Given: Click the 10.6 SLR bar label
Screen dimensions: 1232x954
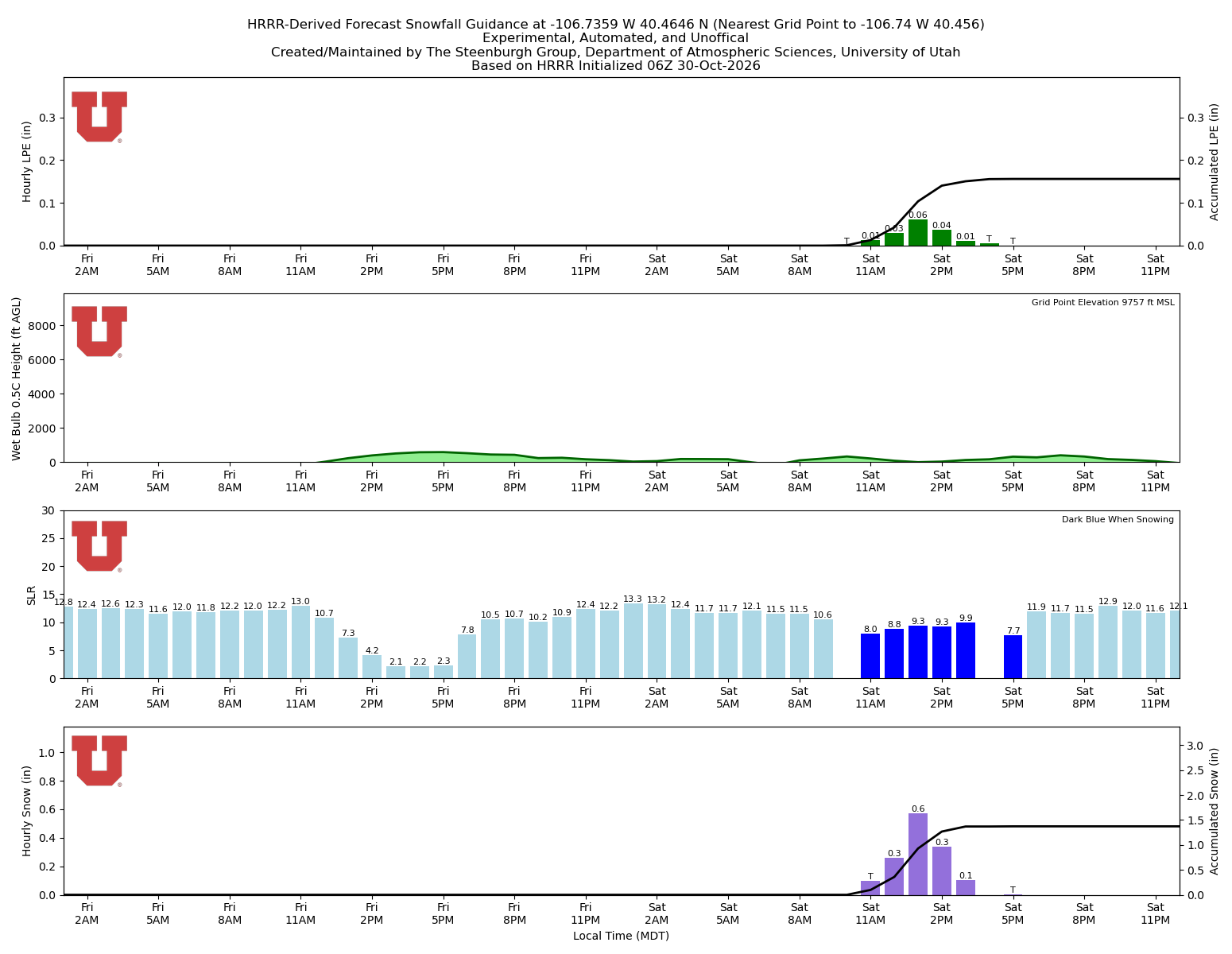Looking at the screenshot, I should coord(823,615).
